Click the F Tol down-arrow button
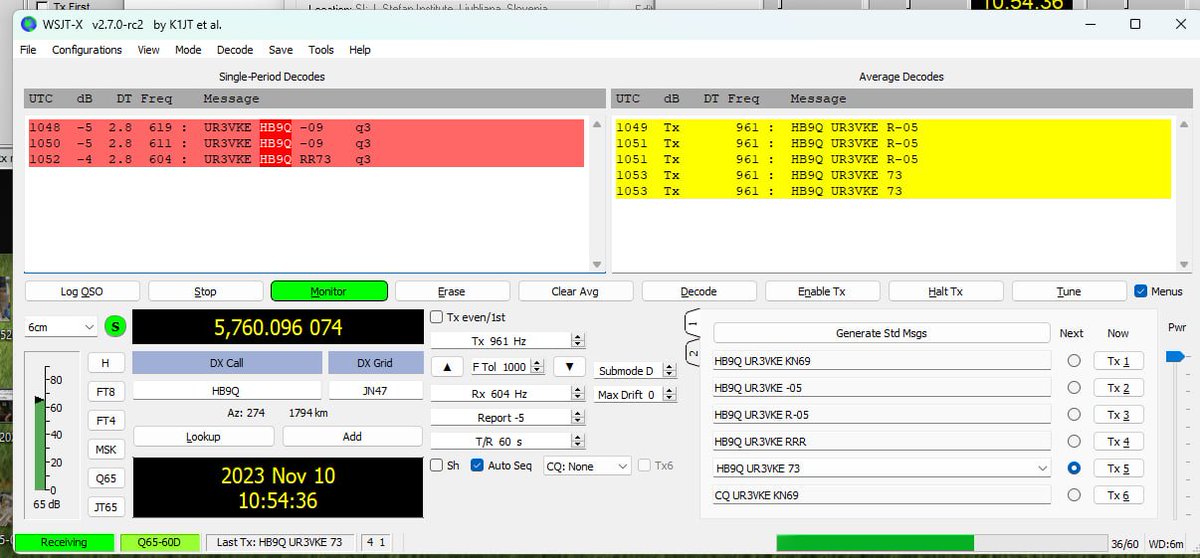Viewport: 1200px width, 558px height. point(569,367)
